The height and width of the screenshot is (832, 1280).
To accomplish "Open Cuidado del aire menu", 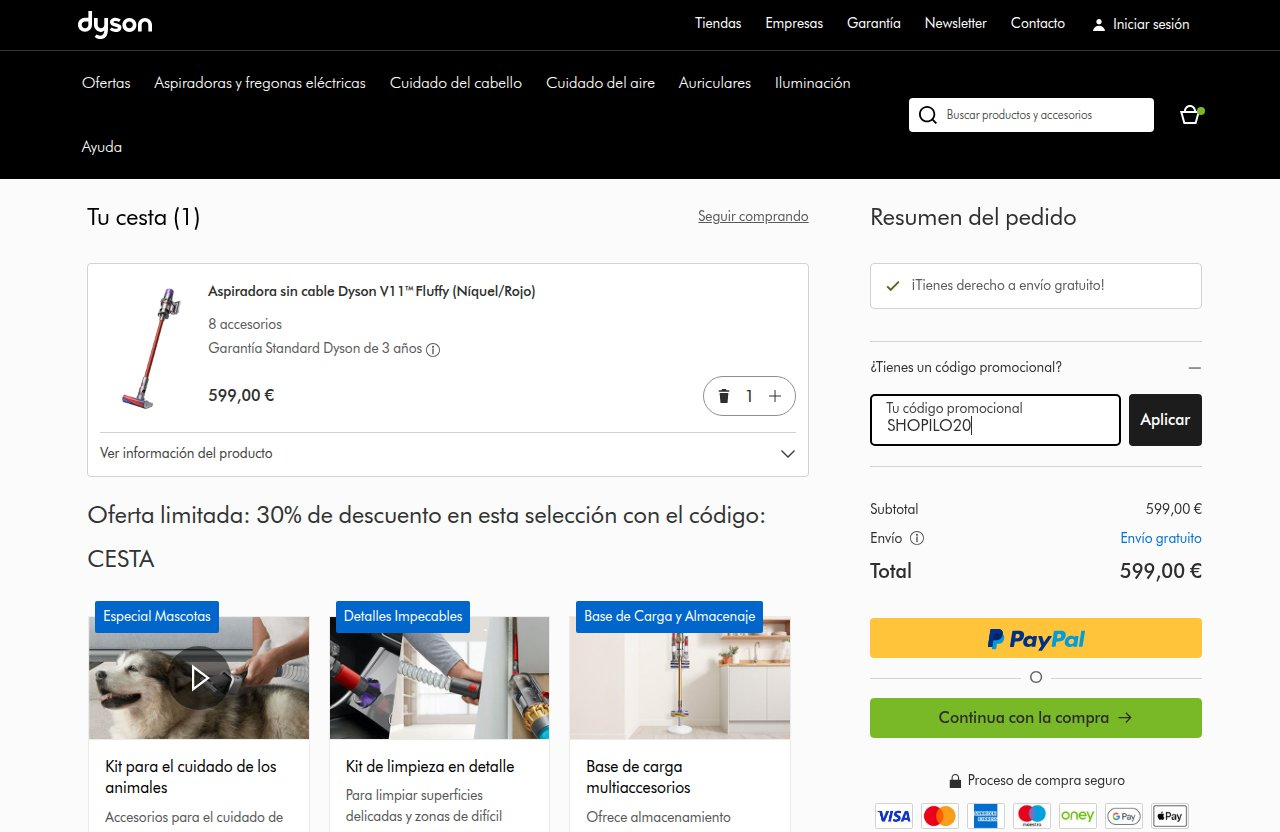I will coord(600,83).
